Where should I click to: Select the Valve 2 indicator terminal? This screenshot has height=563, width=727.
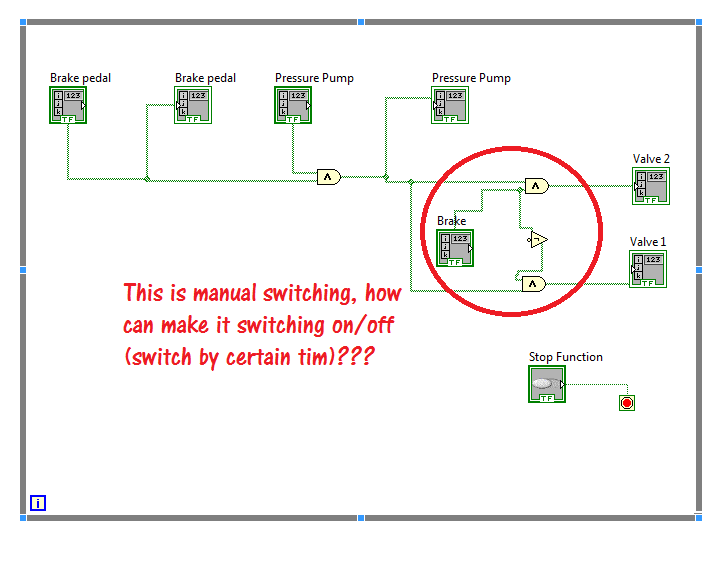point(651,186)
